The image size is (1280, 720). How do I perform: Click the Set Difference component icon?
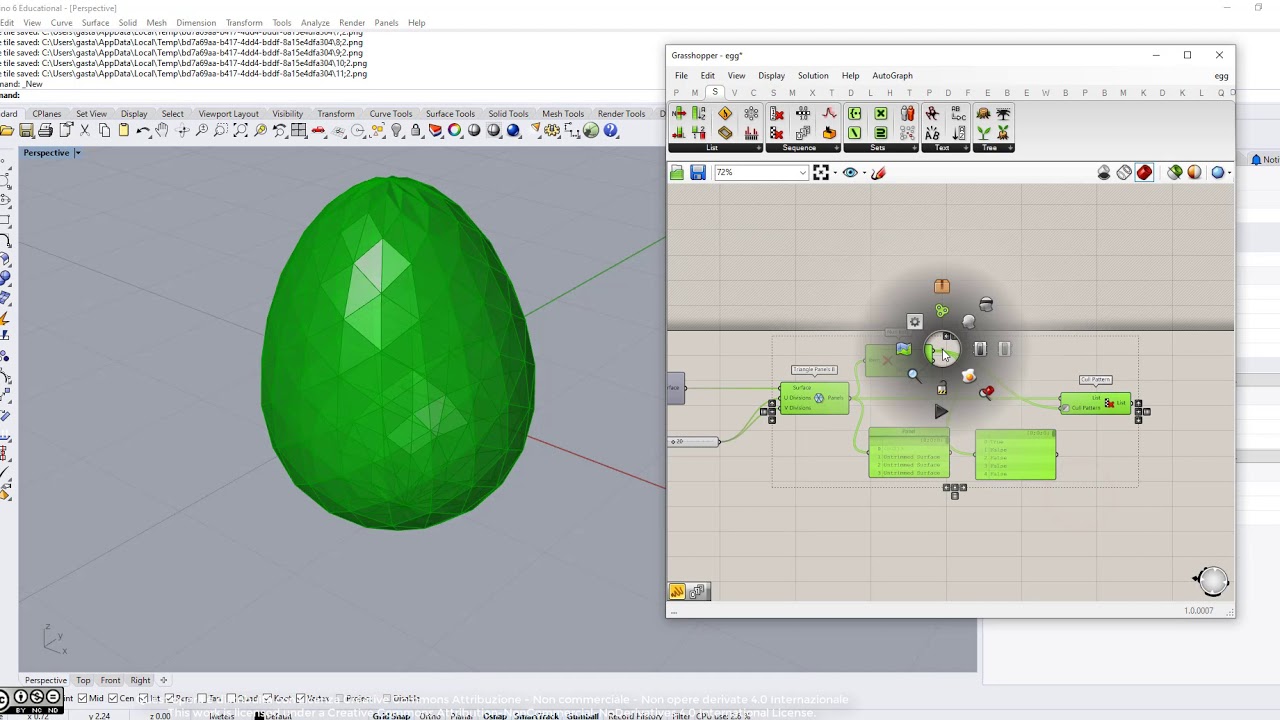point(854,132)
